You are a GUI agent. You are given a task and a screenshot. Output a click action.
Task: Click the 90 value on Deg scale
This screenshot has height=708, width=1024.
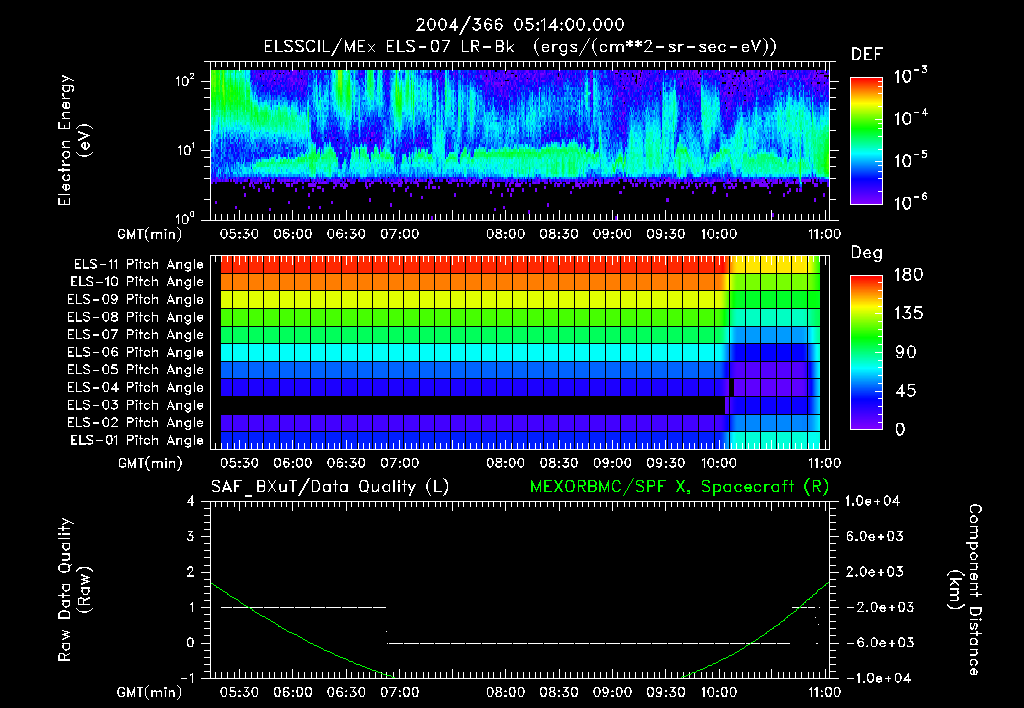tap(905, 353)
